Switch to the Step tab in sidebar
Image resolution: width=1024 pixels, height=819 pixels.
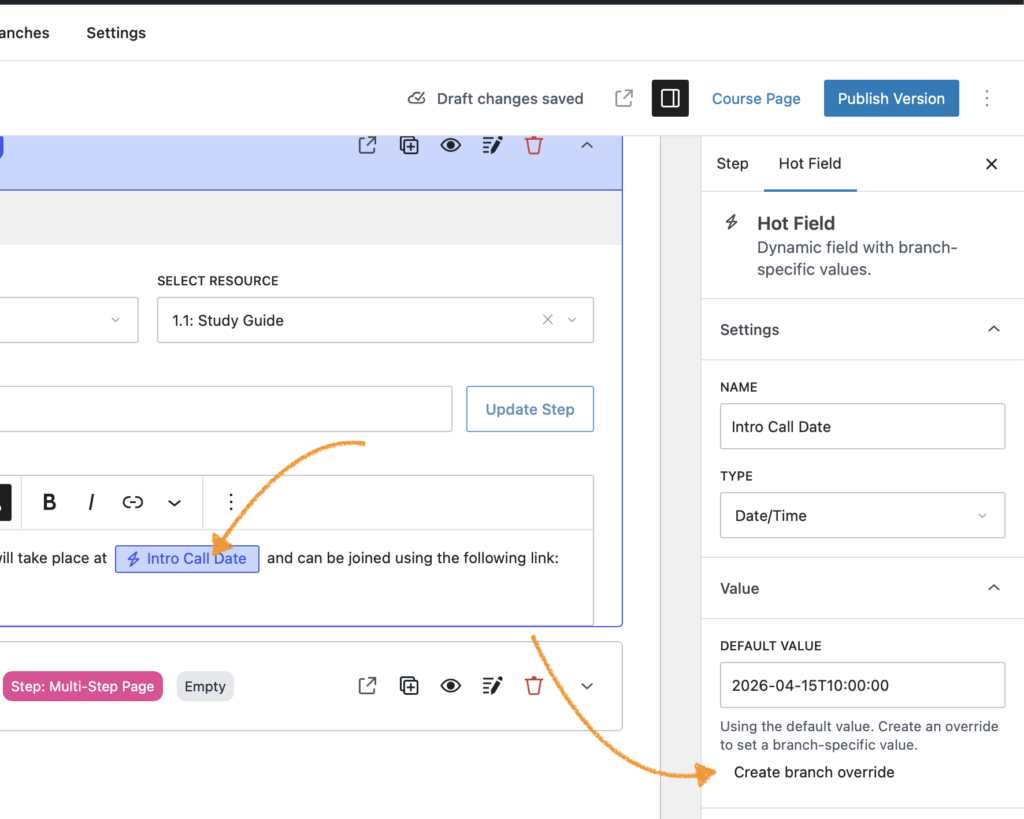click(732, 164)
